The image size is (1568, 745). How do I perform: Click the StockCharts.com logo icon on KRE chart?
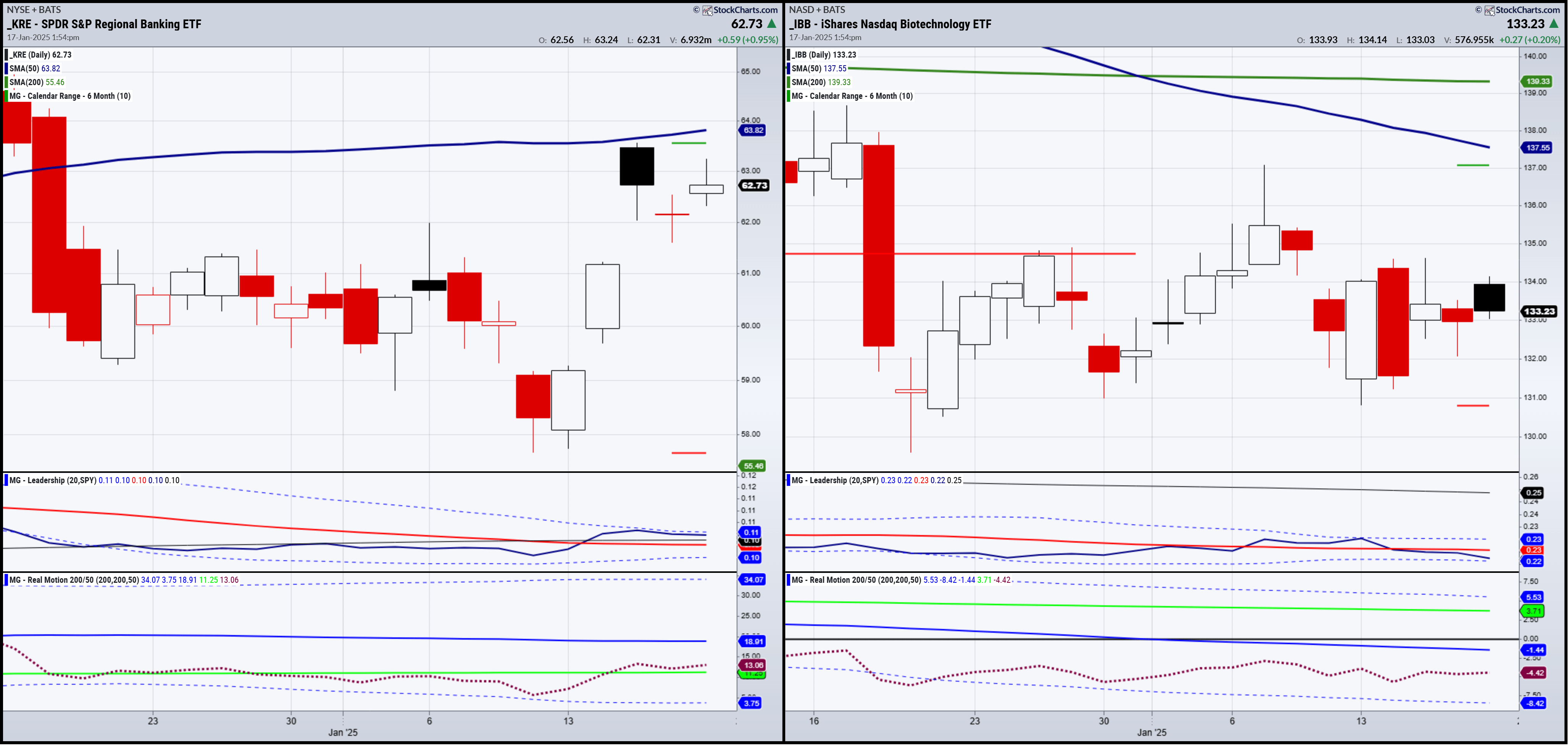click(707, 10)
